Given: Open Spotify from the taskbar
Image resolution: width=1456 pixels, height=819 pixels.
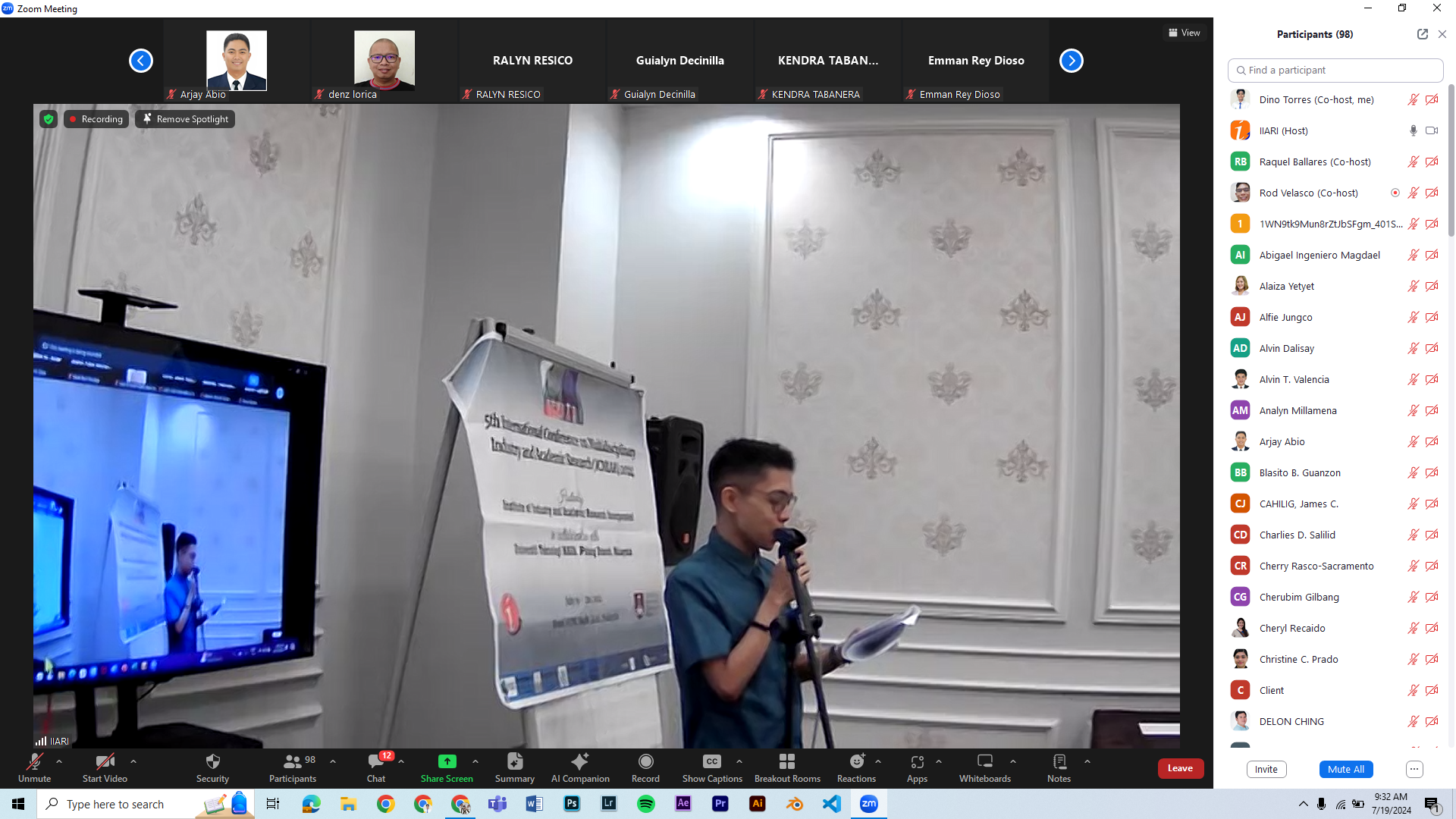Looking at the screenshot, I should (646, 804).
